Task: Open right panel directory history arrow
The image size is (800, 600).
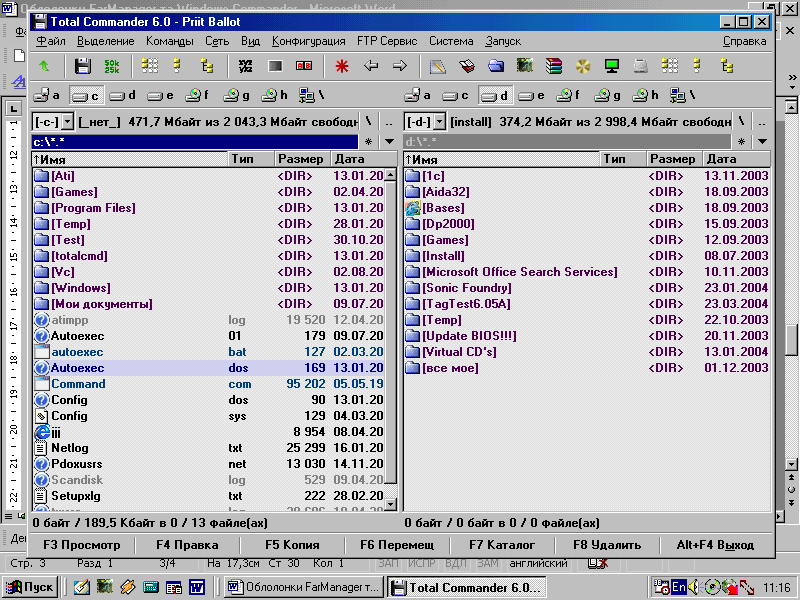Action: (762, 141)
